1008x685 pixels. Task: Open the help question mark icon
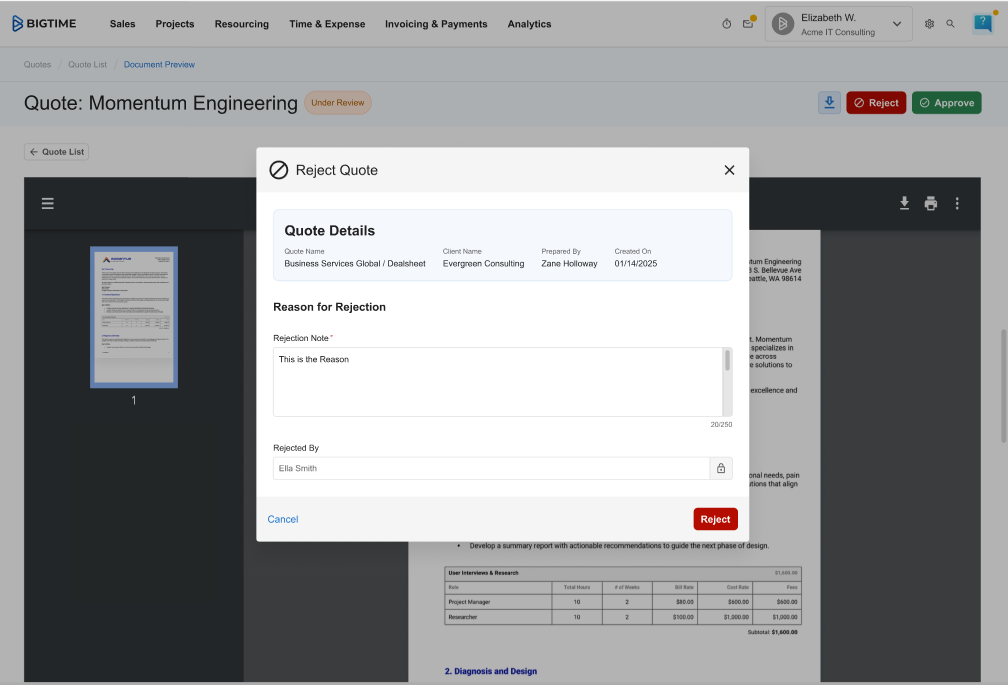[x=982, y=24]
